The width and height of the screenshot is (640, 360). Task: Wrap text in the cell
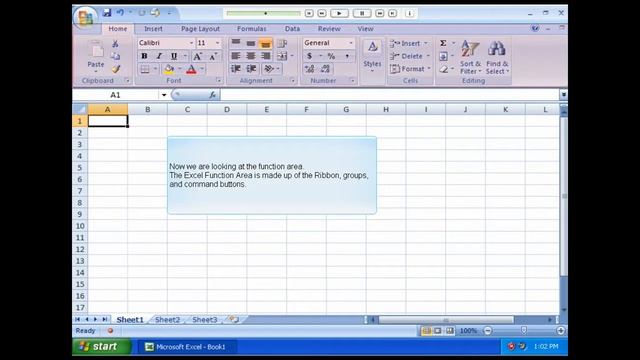tap(282, 43)
